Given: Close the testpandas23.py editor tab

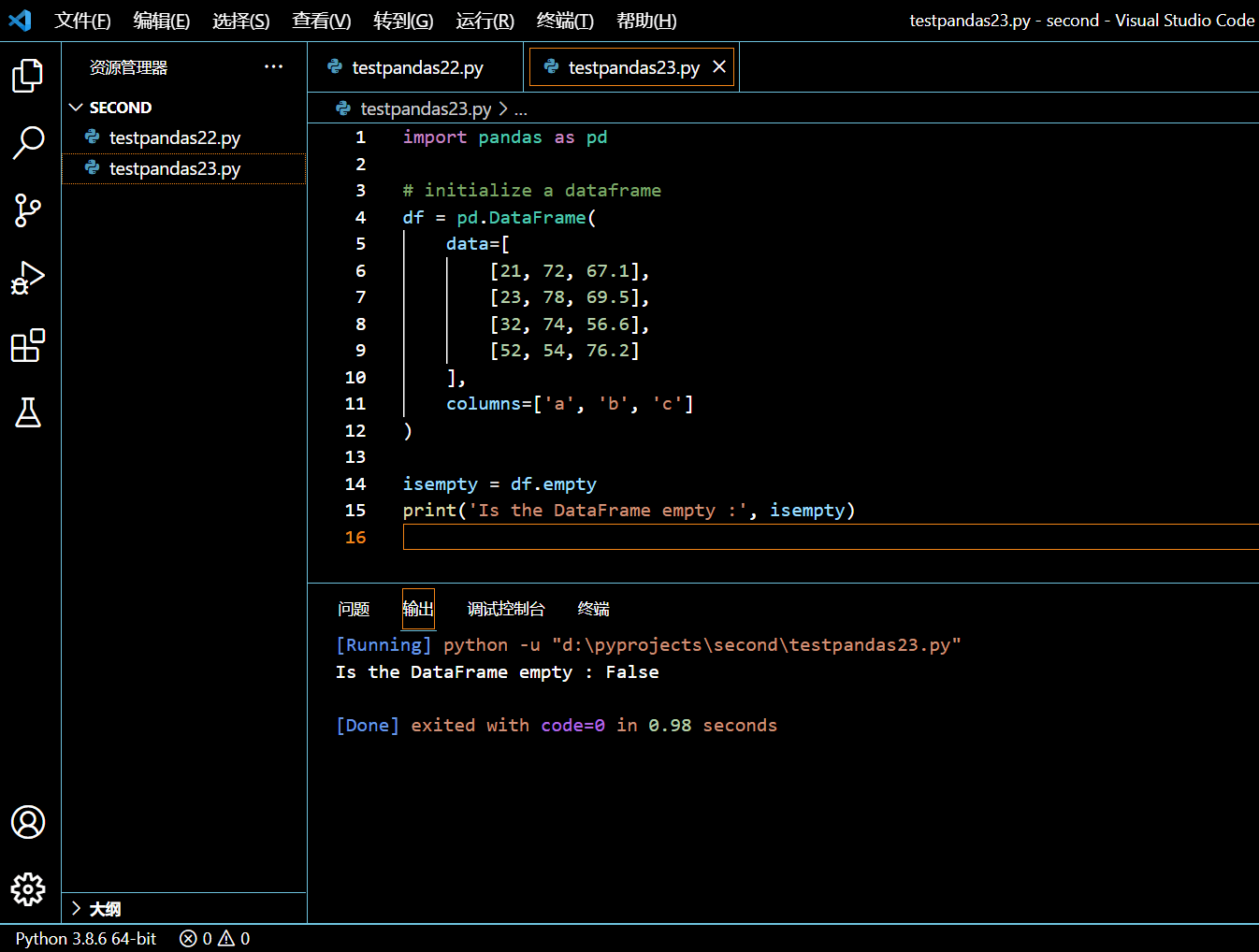Looking at the screenshot, I should click(719, 66).
